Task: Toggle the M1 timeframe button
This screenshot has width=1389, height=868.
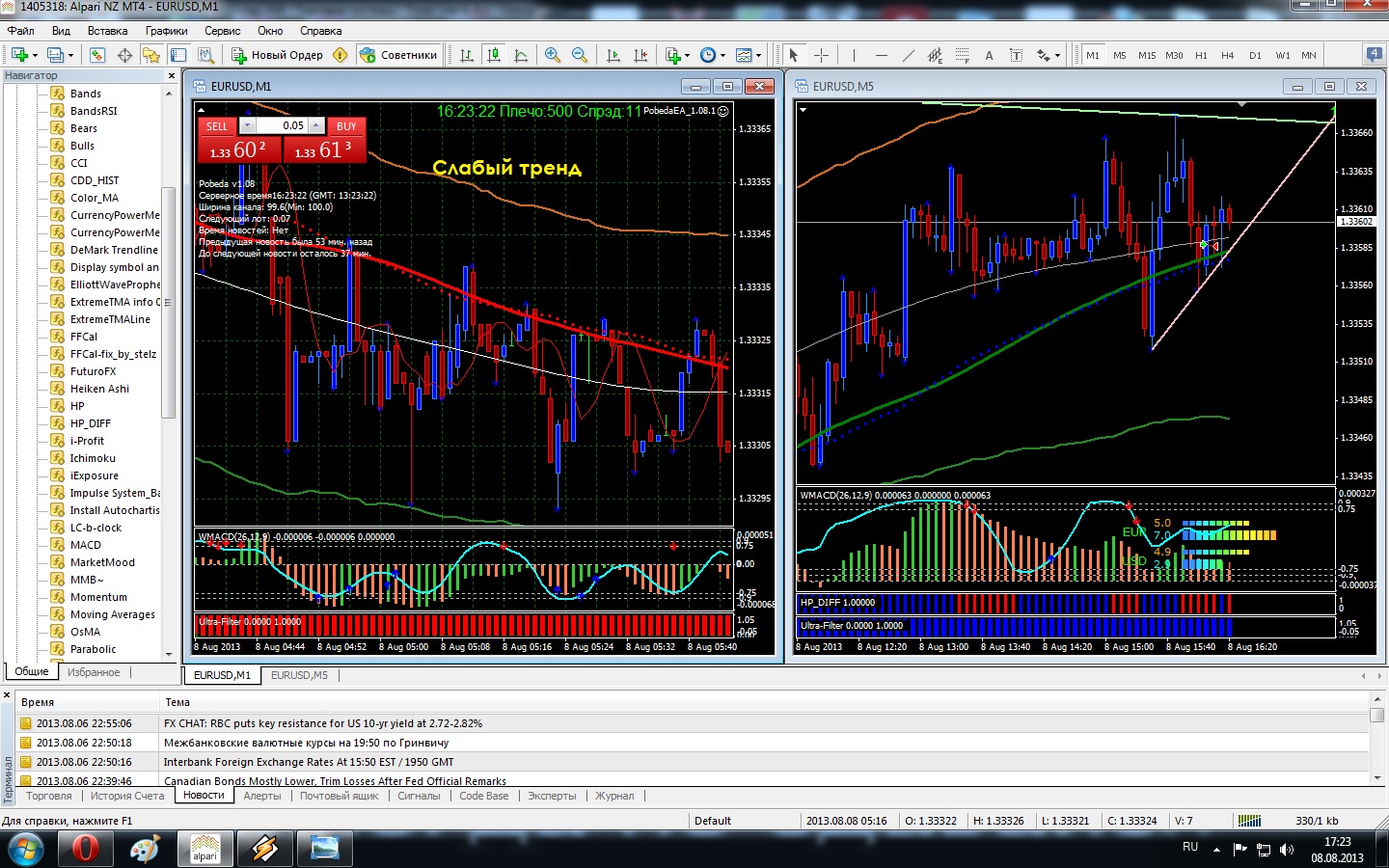Action: click(1092, 55)
